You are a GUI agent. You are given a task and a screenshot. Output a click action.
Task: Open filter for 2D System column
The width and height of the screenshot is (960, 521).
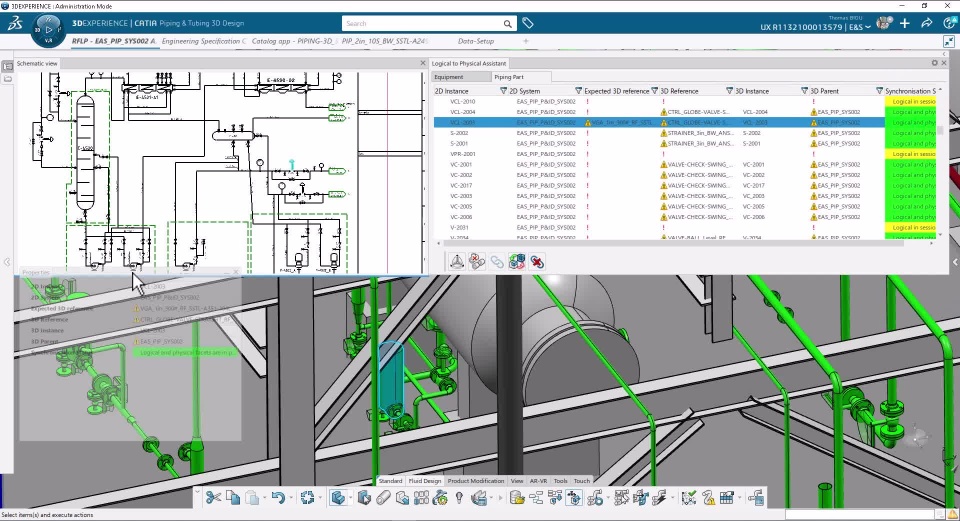point(579,91)
